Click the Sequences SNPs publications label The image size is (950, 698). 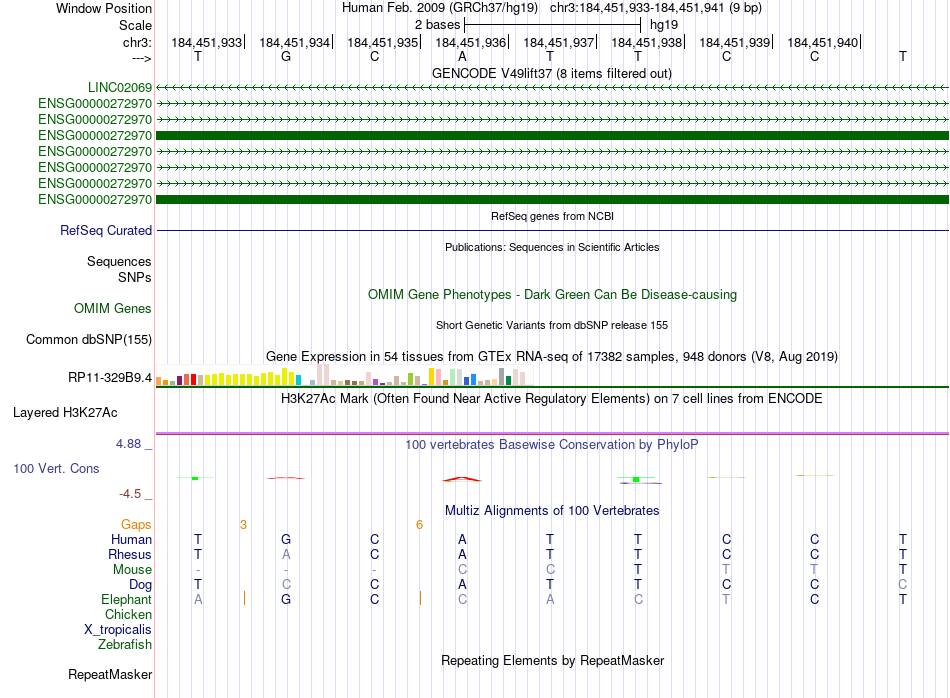(x=119, y=269)
